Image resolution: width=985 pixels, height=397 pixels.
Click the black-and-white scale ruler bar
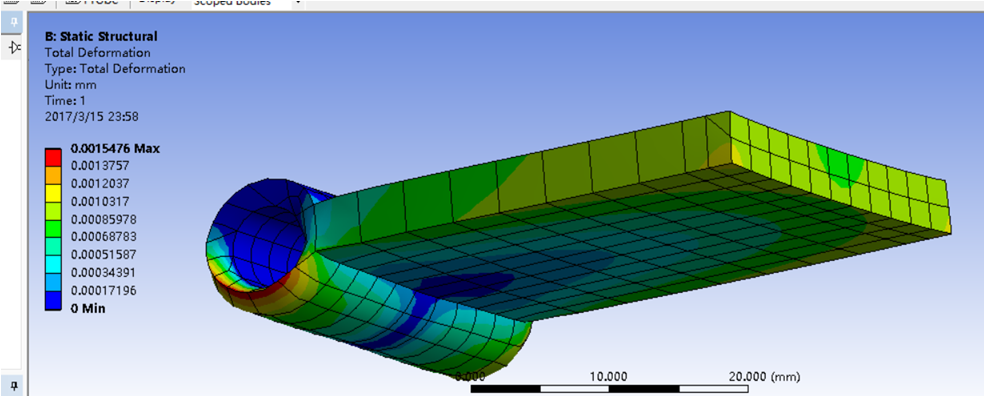pyautogui.click(x=609, y=389)
